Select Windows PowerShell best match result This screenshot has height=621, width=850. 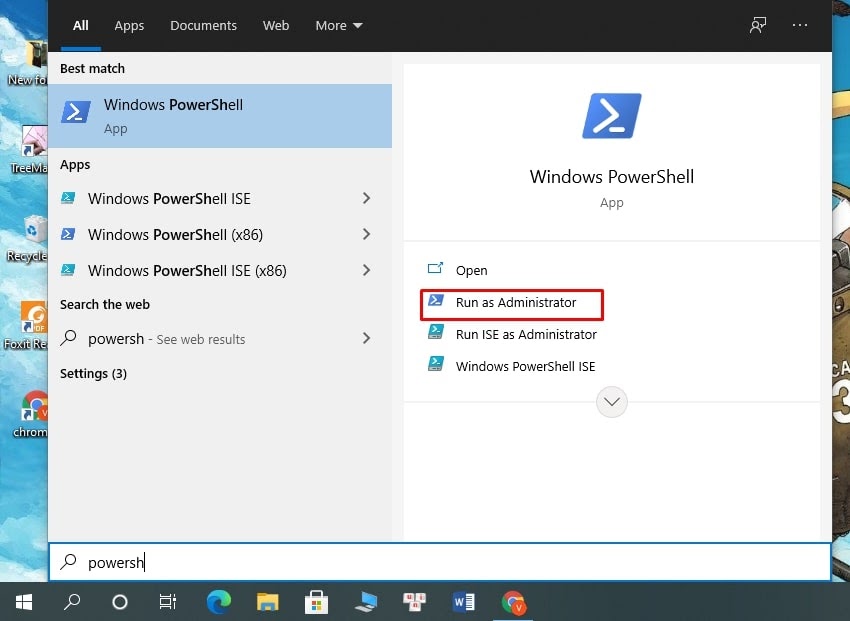click(x=220, y=116)
